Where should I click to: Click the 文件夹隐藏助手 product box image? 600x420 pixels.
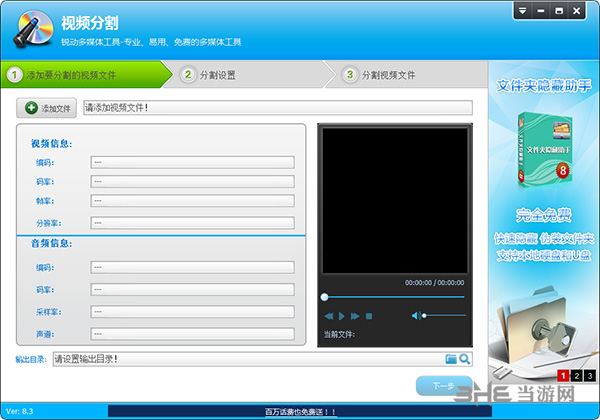[545, 150]
